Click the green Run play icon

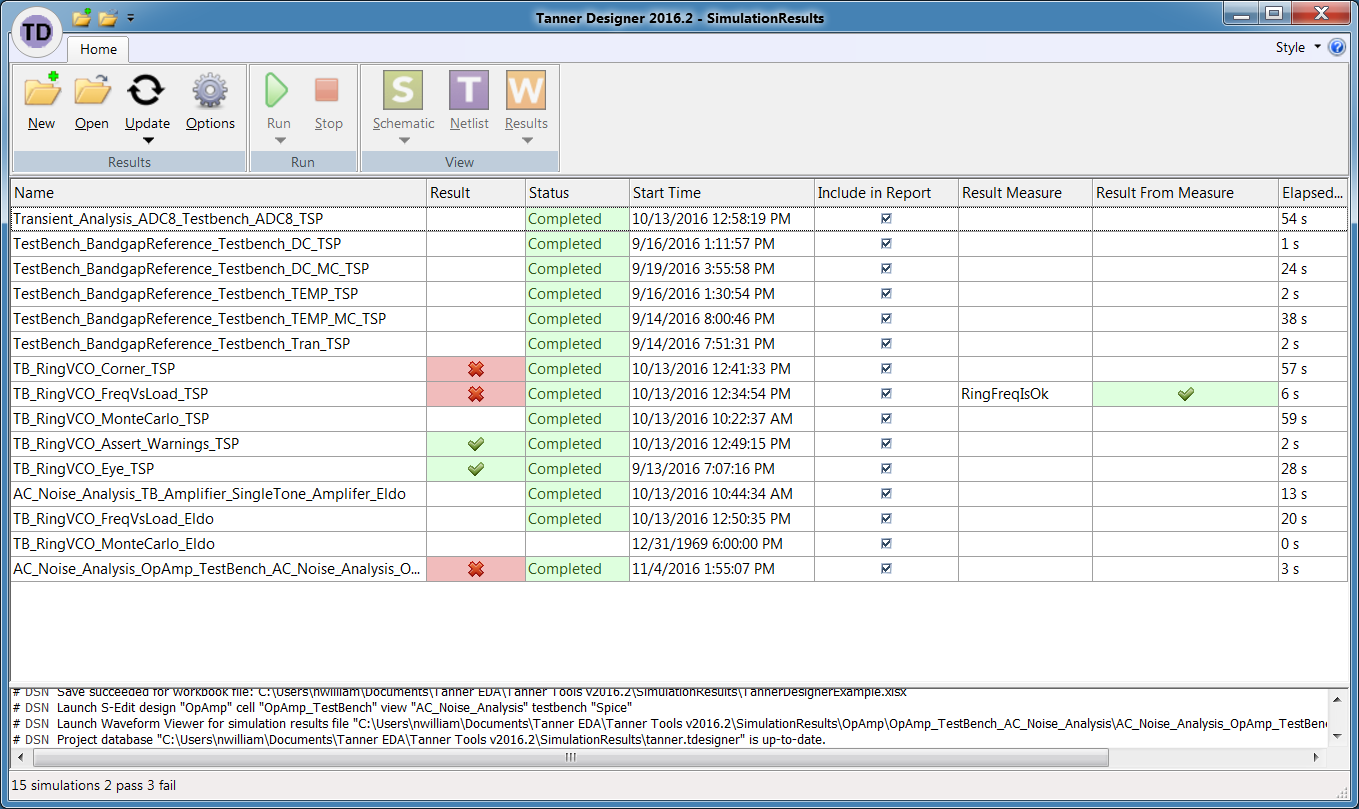(x=278, y=91)
